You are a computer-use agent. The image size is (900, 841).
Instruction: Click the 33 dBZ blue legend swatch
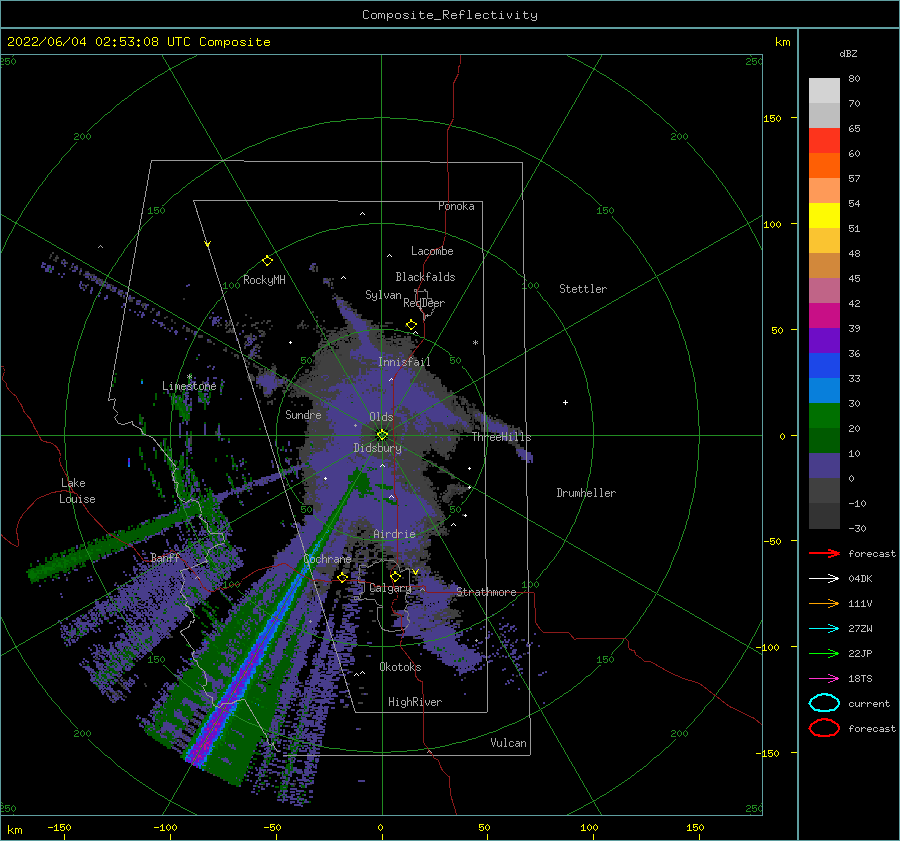click(824, 390)
